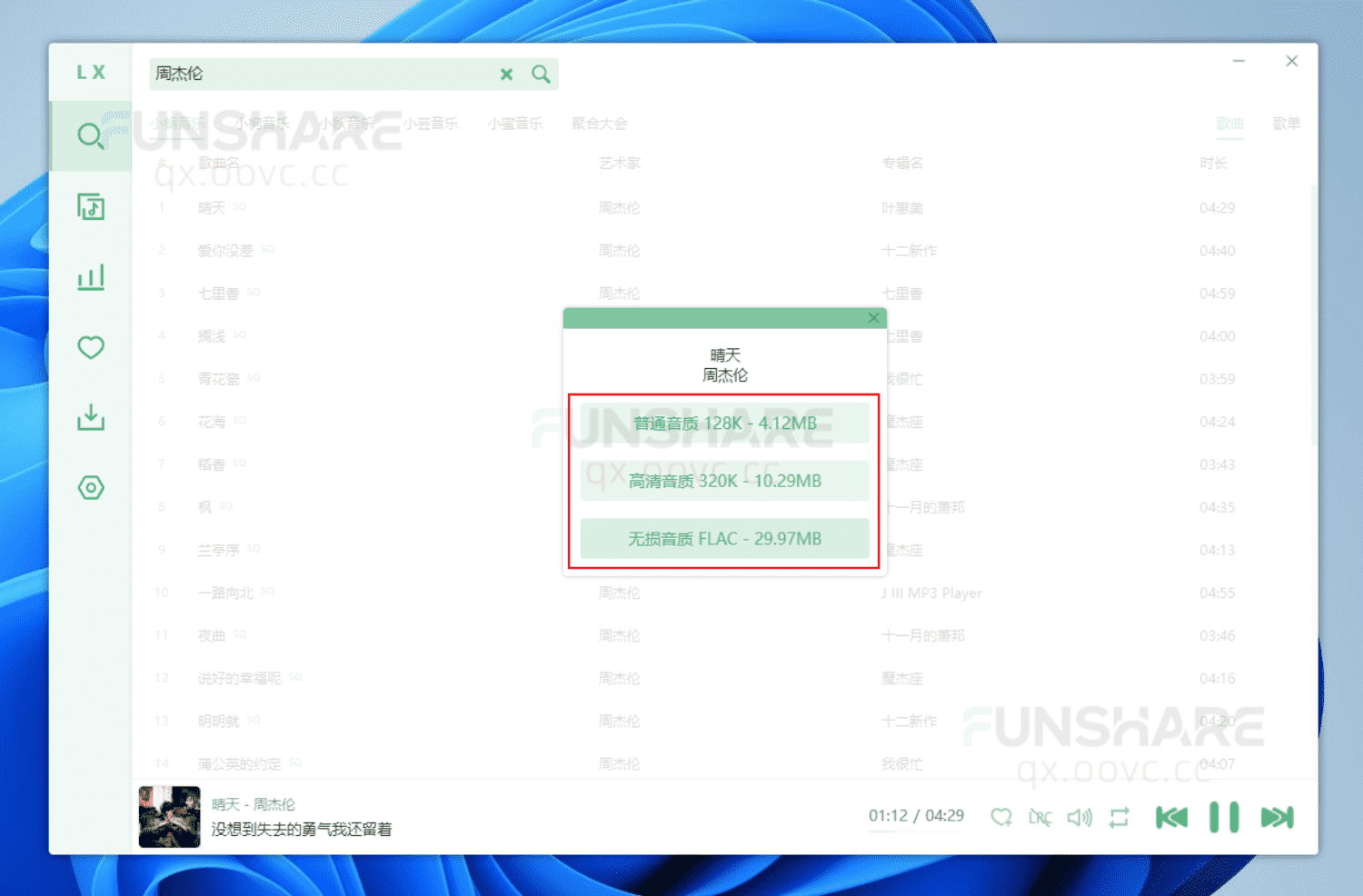Favorite the current song via the heart icon
1363x896 pixels.
(1000, 817)
